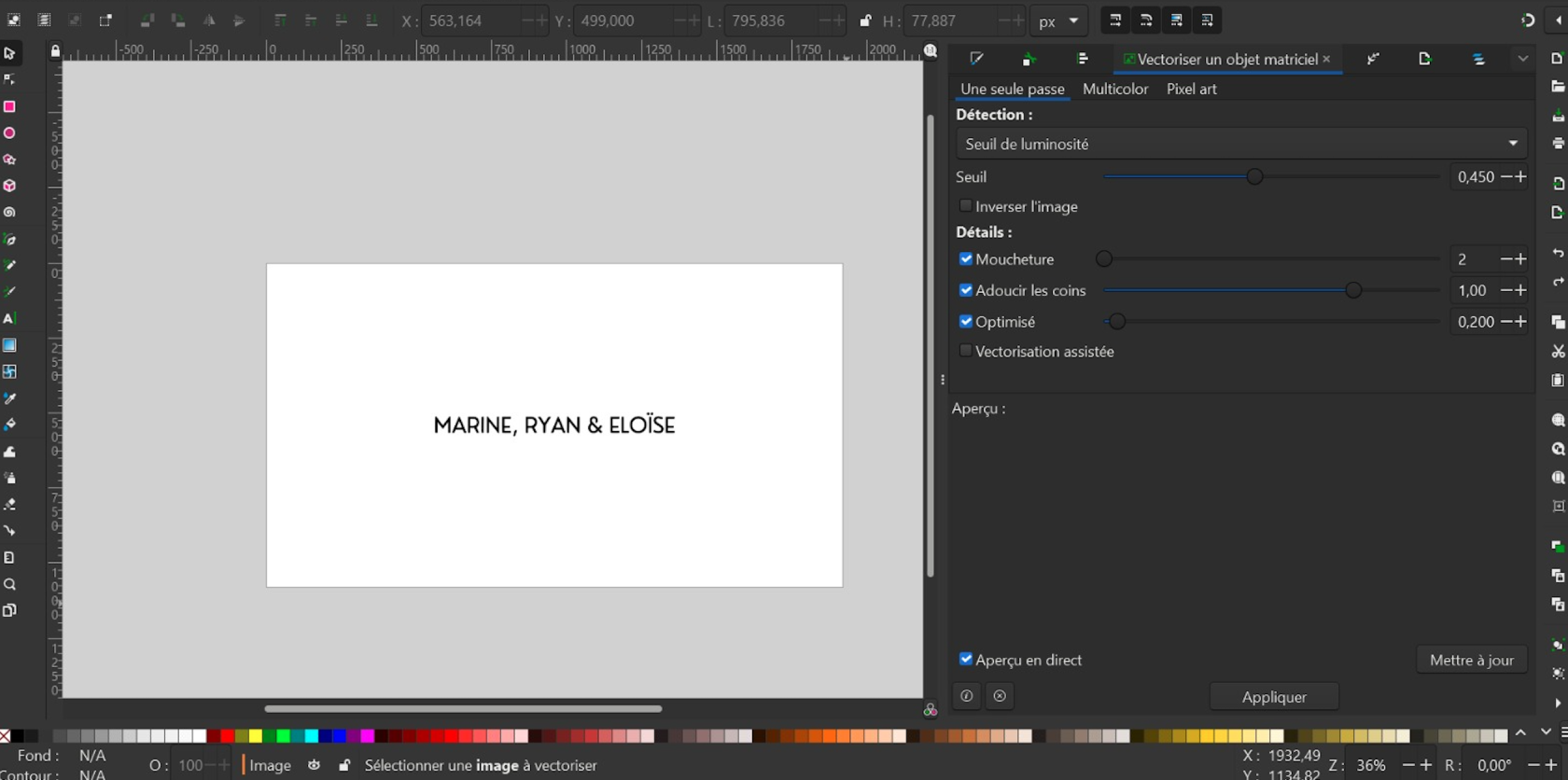Image resolution: width=1568 pixels, height=780 pixels.
Task: Select the Ellipse circle tool
Action: [9, 133]
